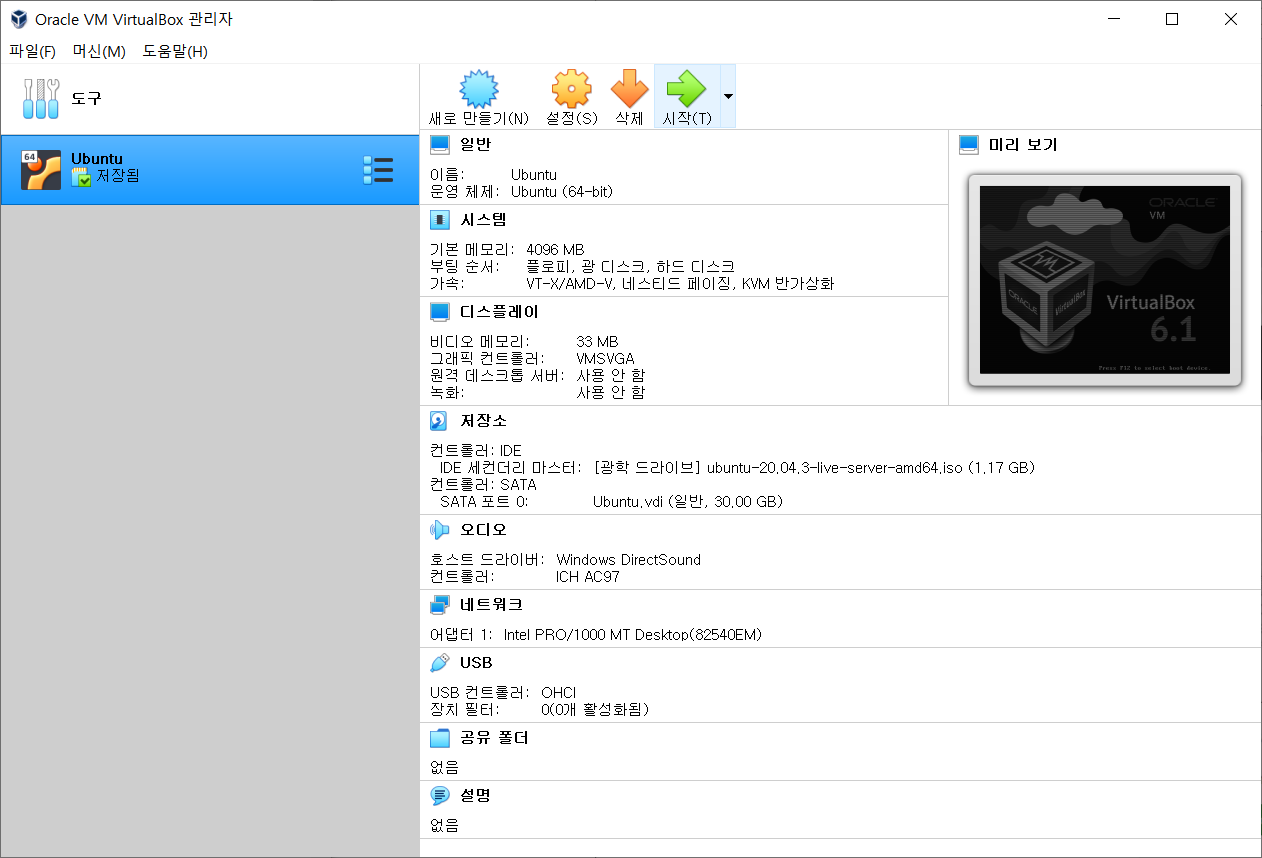Open the 오디오 settings heading link
Image resolution: width=1262 pixels, height=858 pixels.
[x=483, y=530]
